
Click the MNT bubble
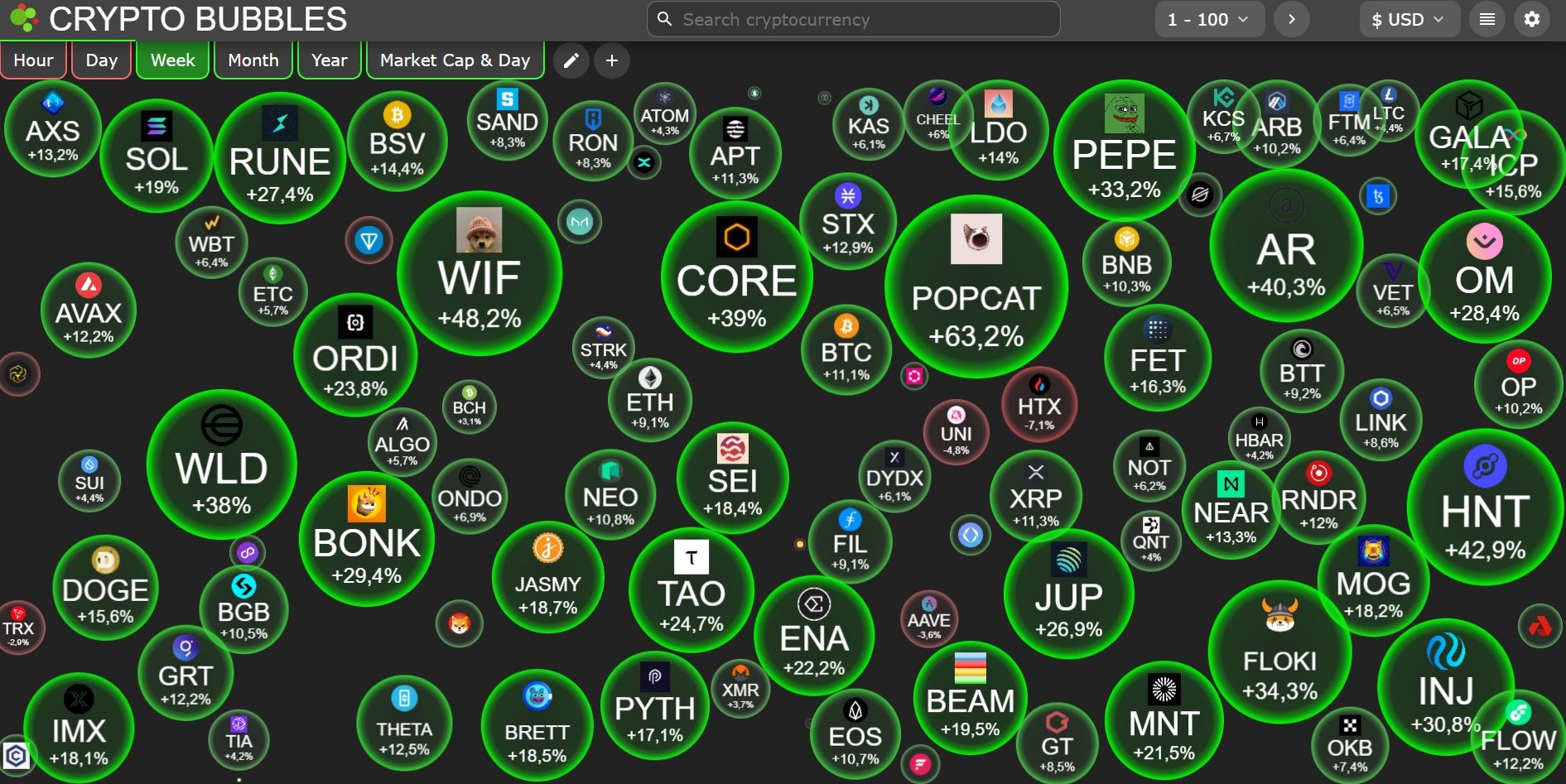tap(1164, 721)
